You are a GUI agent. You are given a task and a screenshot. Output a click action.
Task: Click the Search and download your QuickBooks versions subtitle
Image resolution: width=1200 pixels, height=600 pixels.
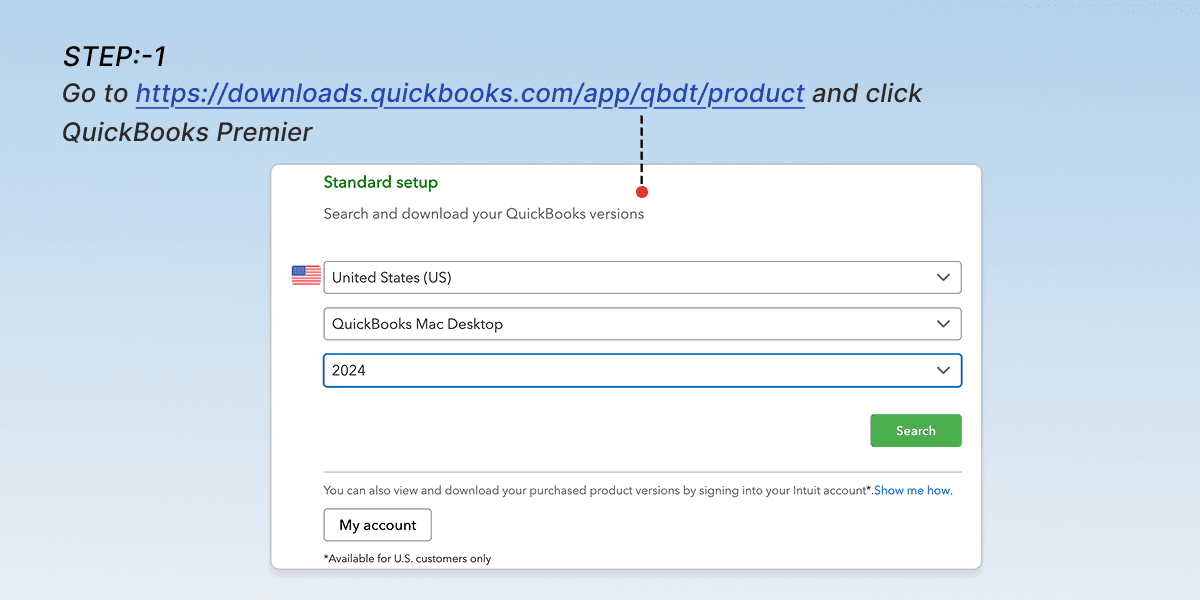pos(484,214)
